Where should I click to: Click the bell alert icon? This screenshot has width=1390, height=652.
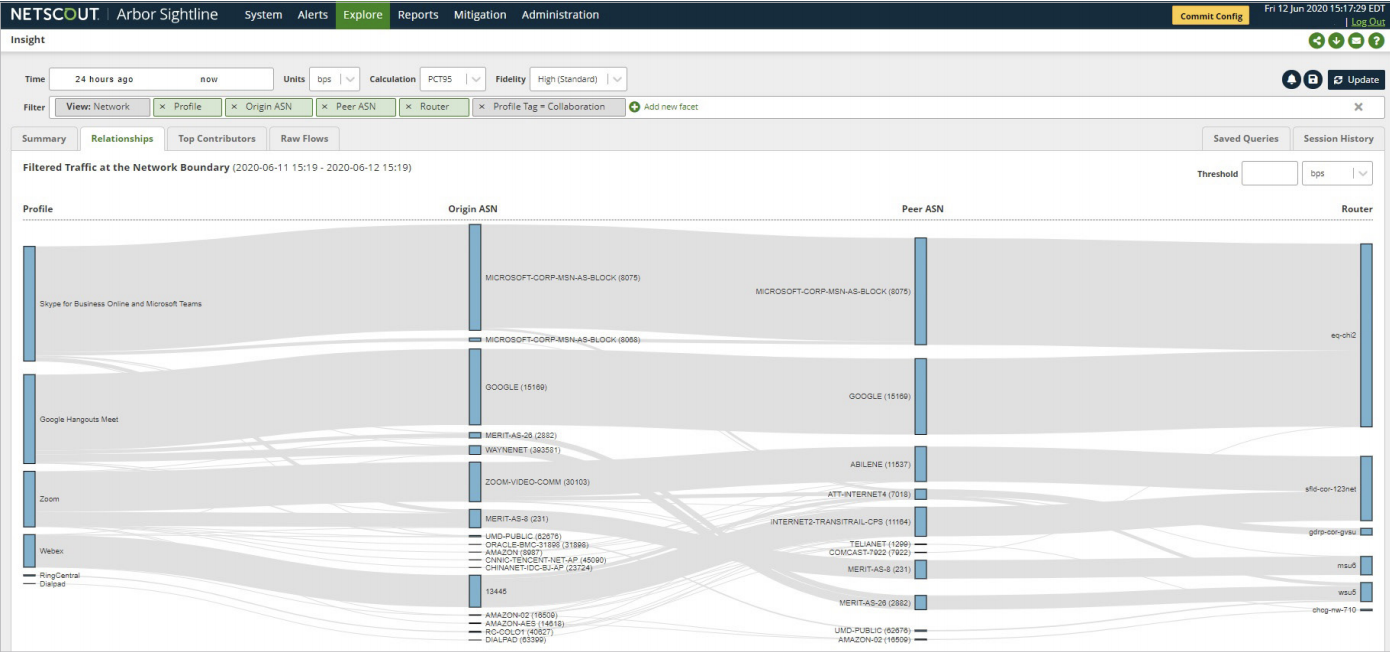point(1292,80)
